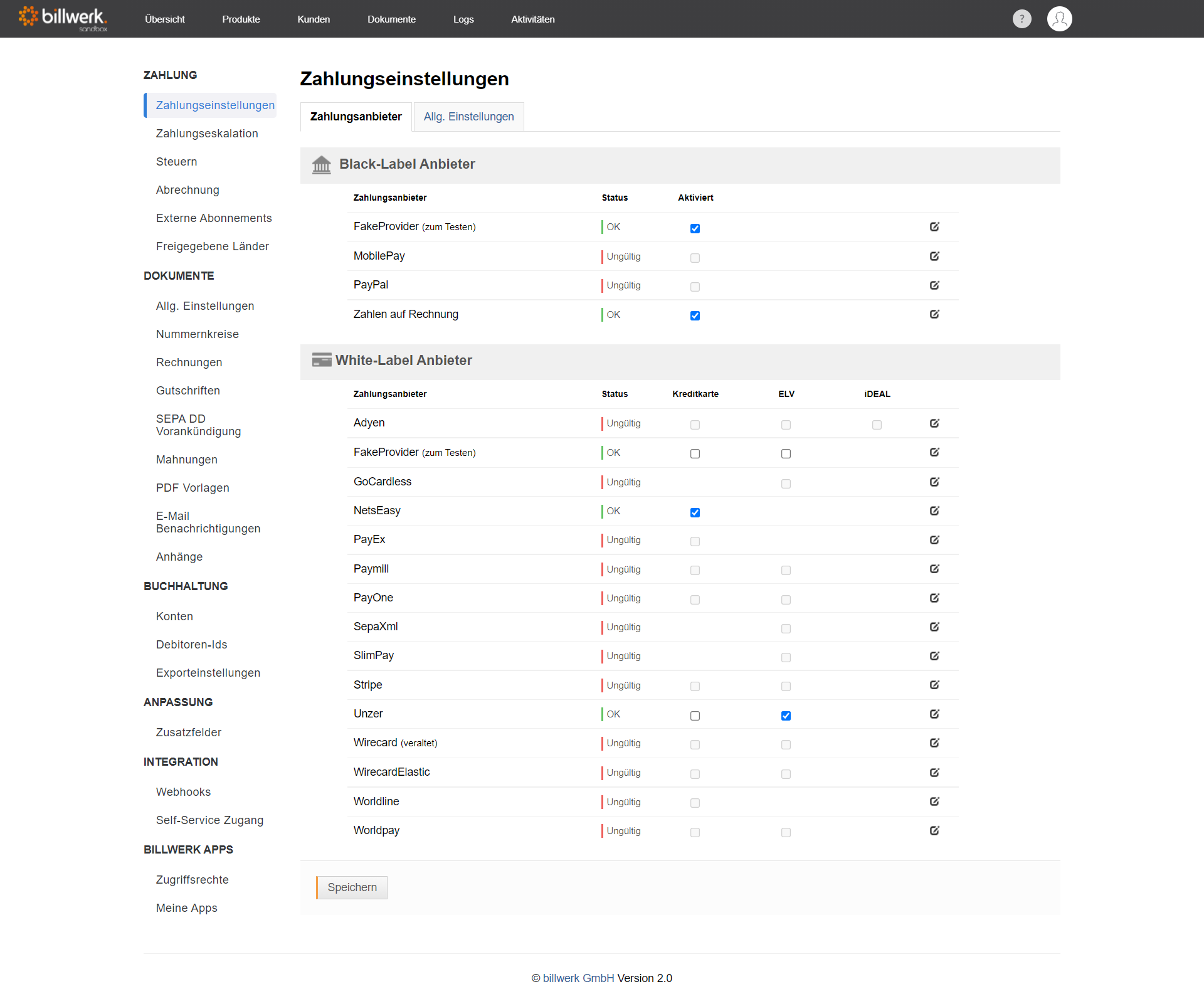The image size is (1204, 994).
Task: Edit Stripe provider settings icon
Action: pyautogui.click(x=934, y=684)
